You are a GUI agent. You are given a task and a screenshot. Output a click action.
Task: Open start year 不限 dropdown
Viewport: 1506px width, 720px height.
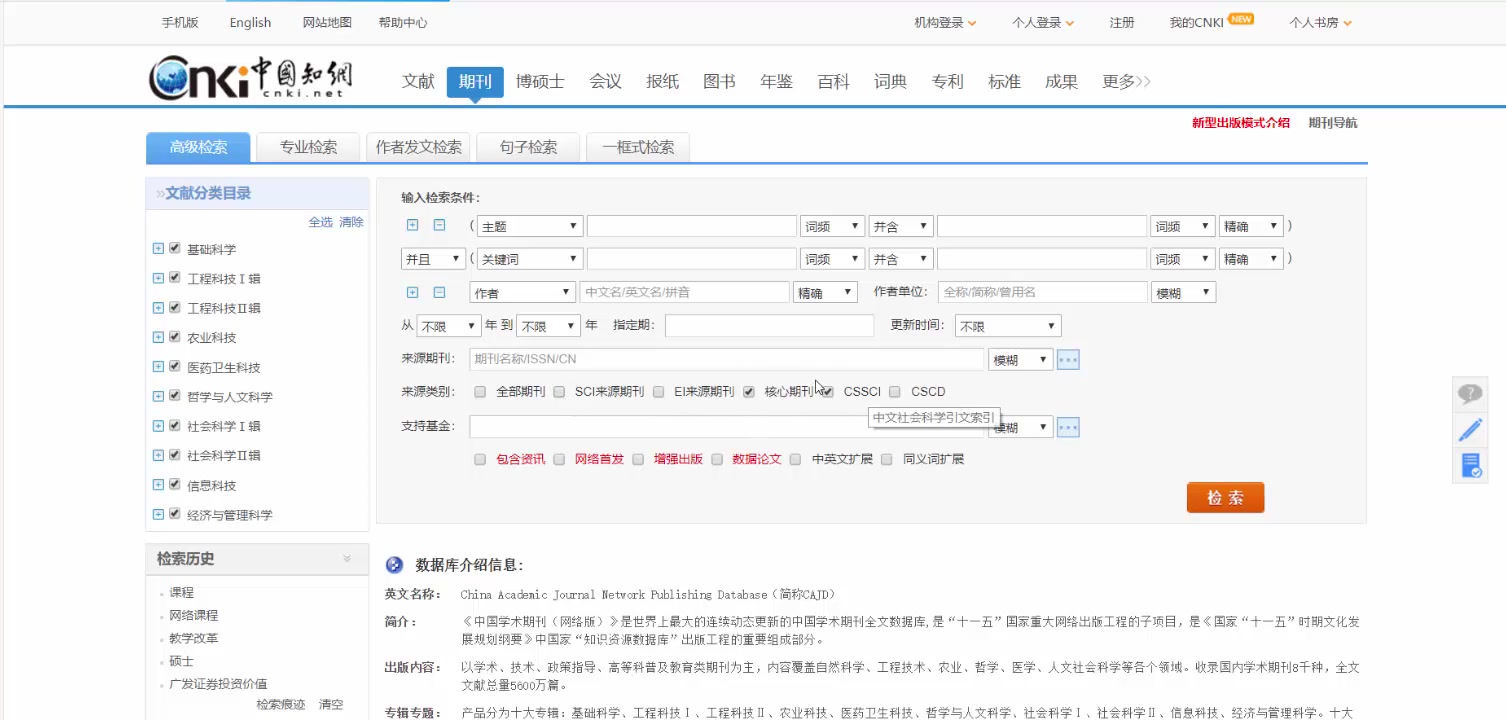(449, 326)
